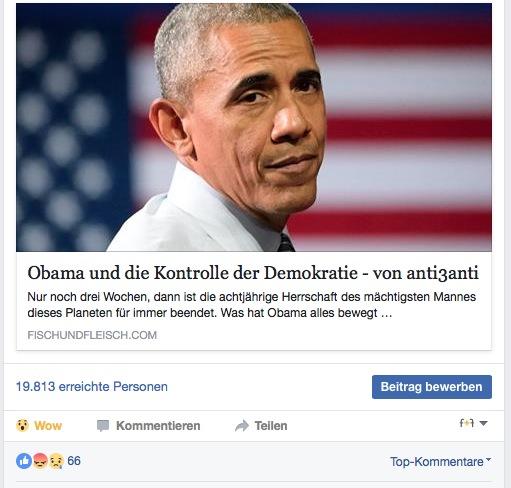The height and width of the screenshot is (488, 511).
Task: Click the 66 reactions count
Action: pyautogui.click(x=74, y=461)
